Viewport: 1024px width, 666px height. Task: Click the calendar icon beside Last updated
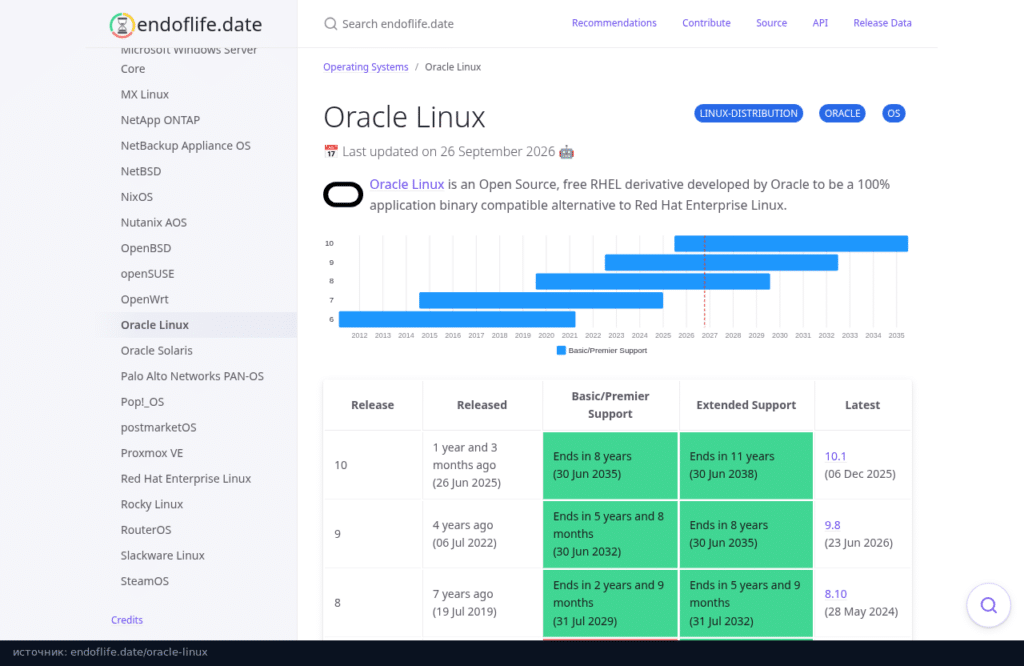[331, 151]
